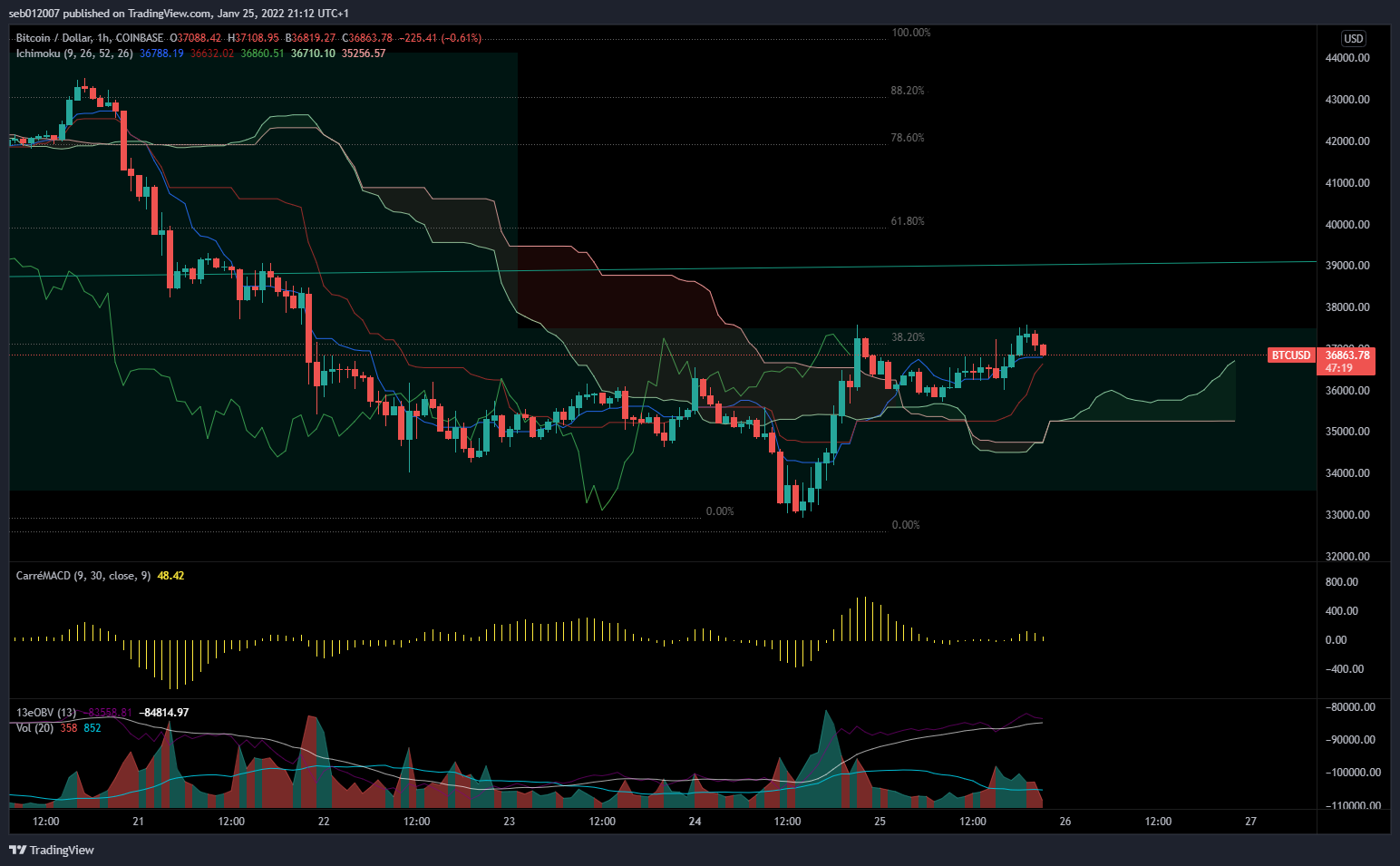Viewport: 1400px width, 866px height.
Task: Open the USD currency selector
Action: 1353,38
